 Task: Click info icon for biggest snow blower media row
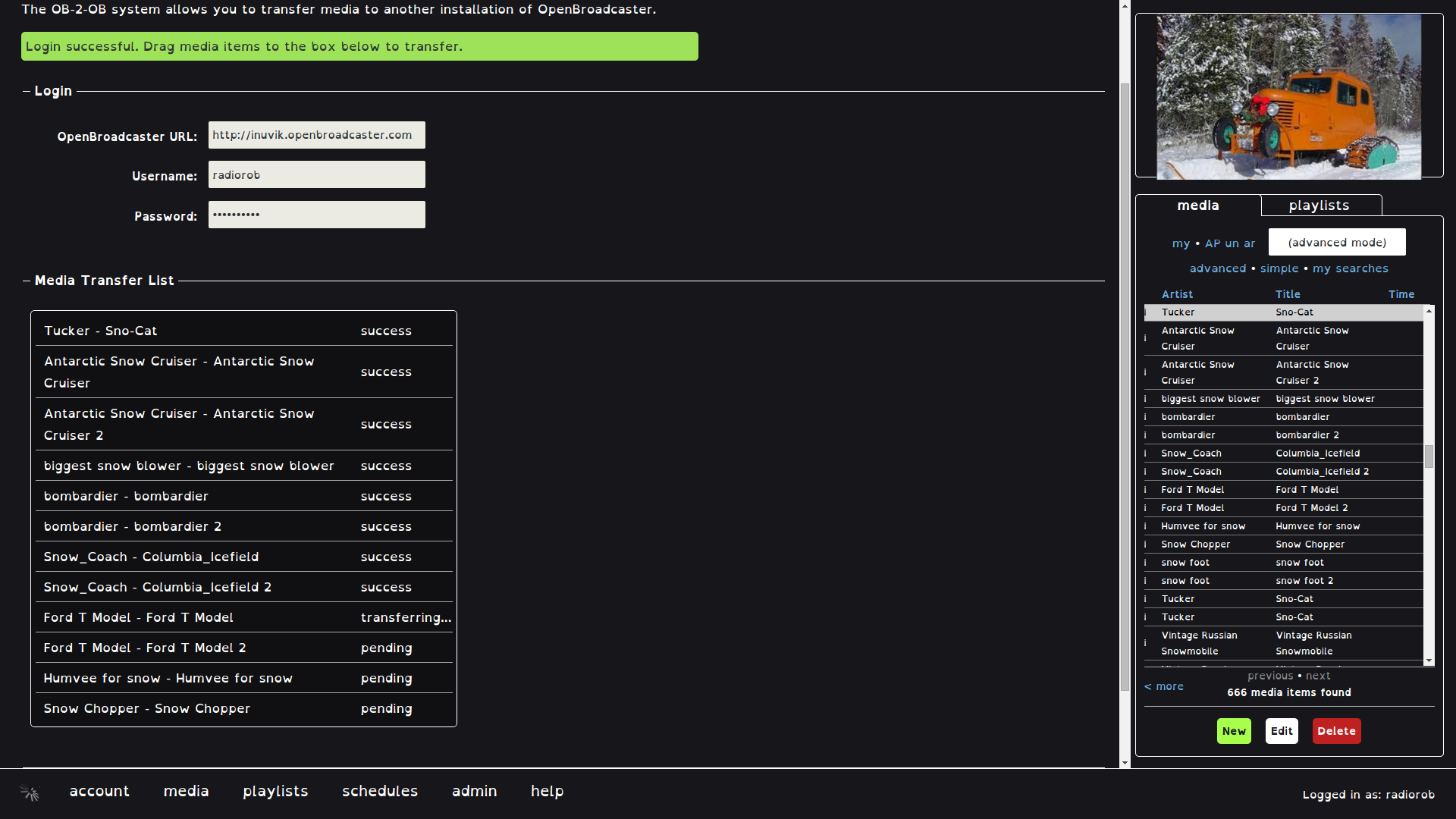tap(1145, 399)
